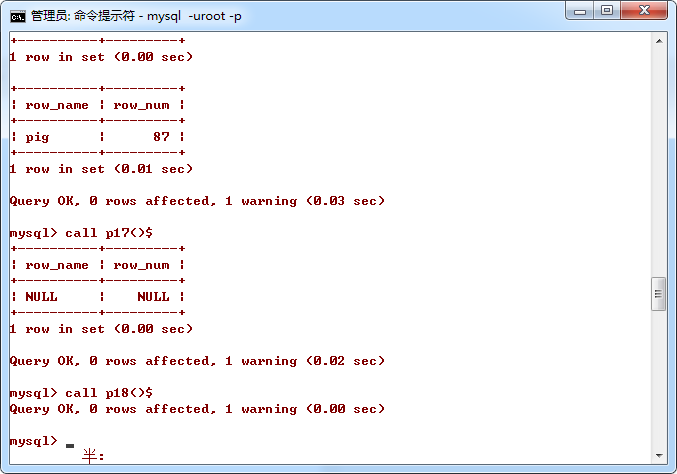Click the NULL under row_num column
Screen dimensions: 677x474
[x=153, y=297]
